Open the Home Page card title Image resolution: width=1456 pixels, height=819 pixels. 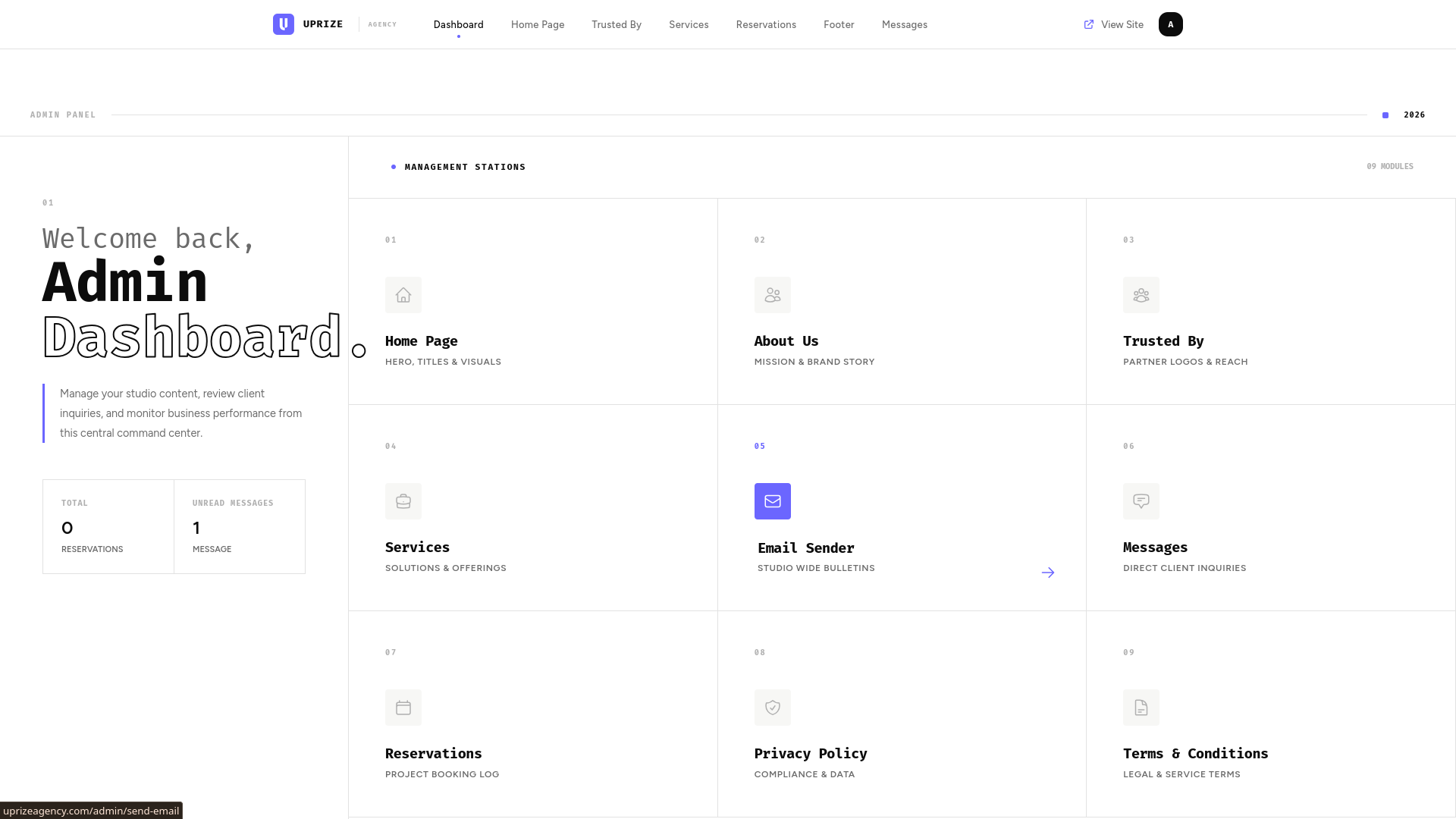coord(422,341)
